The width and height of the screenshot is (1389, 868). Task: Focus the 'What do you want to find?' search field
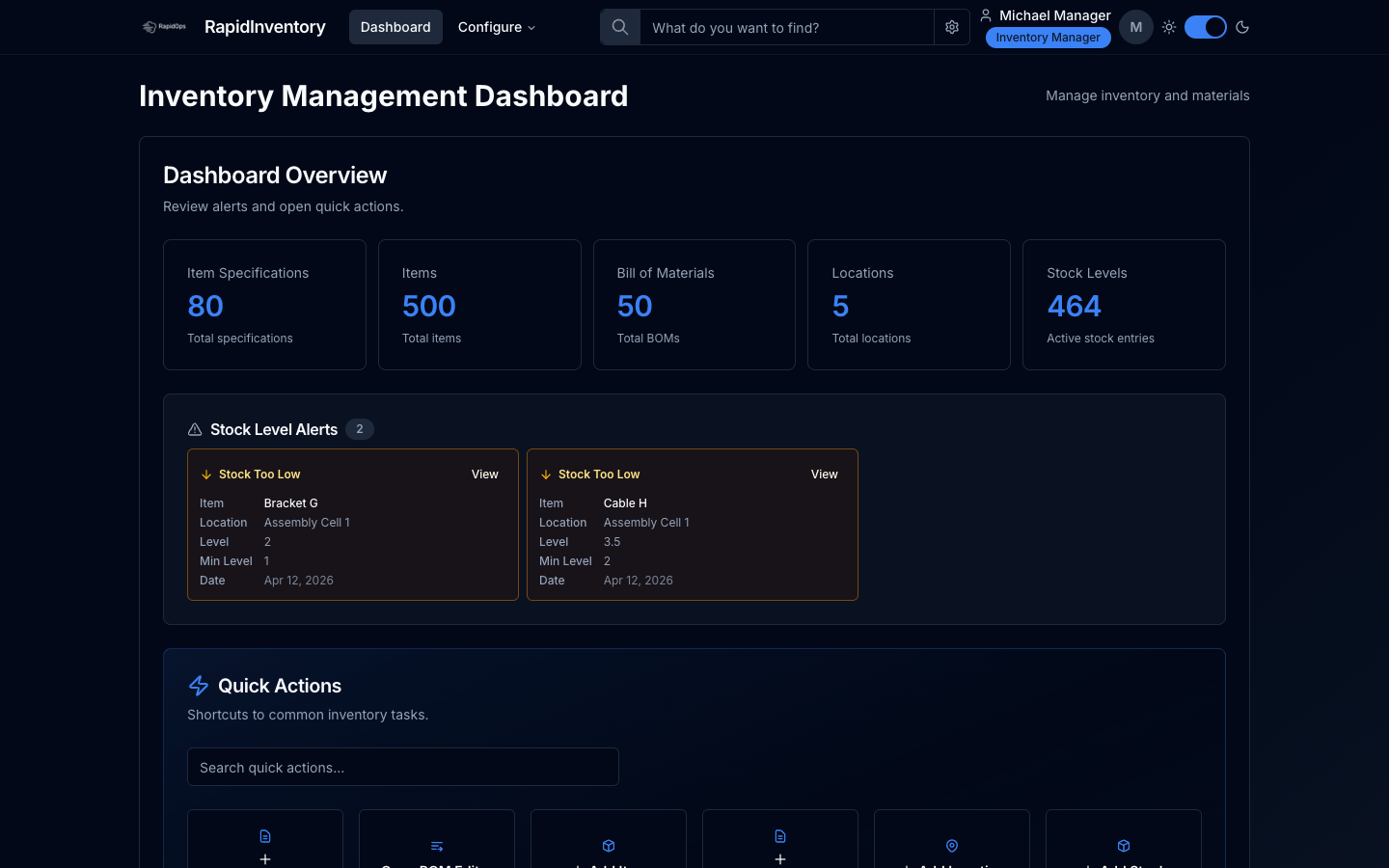tap(787, 27)
